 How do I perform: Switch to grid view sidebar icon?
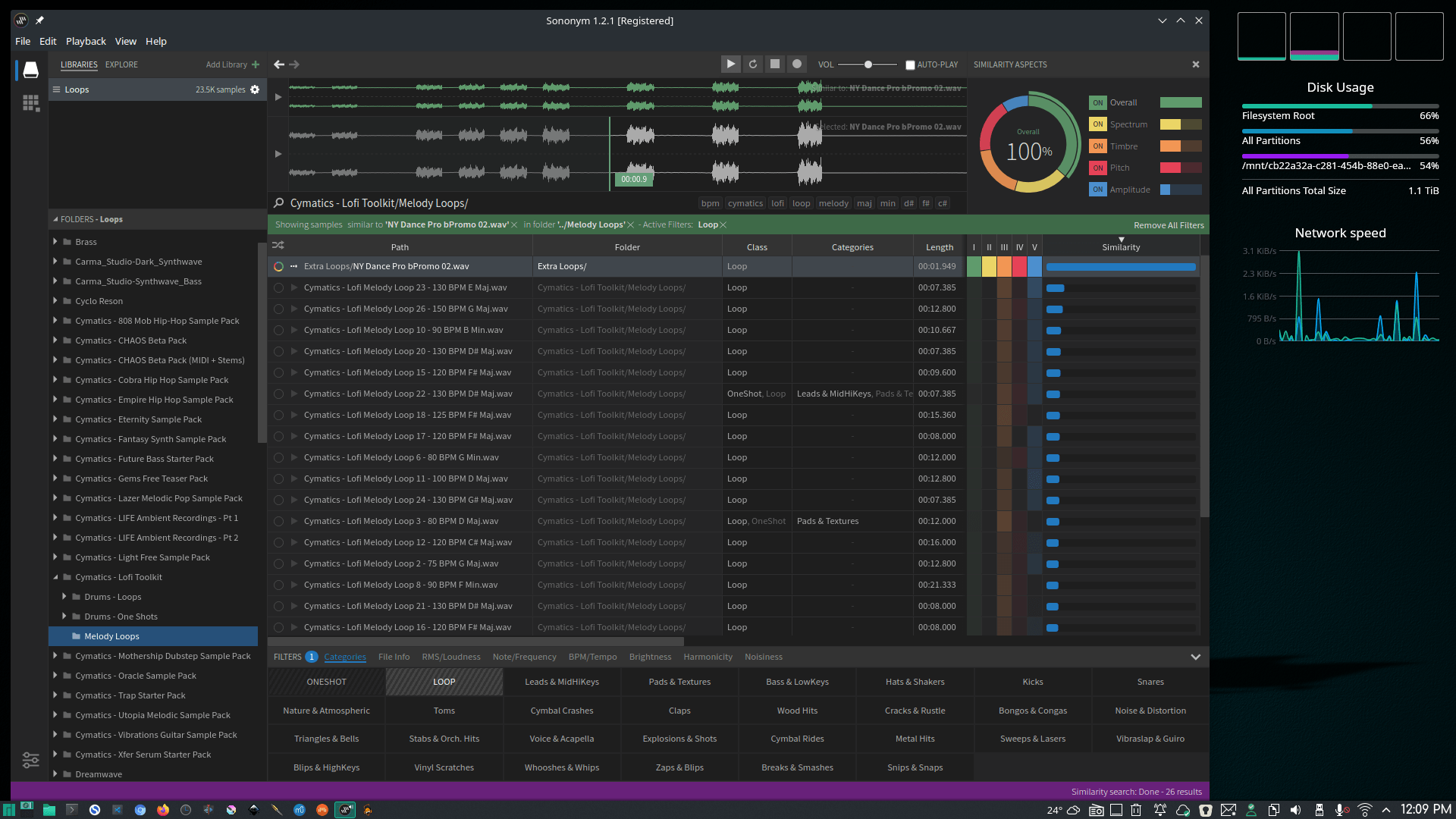[31, 103]
